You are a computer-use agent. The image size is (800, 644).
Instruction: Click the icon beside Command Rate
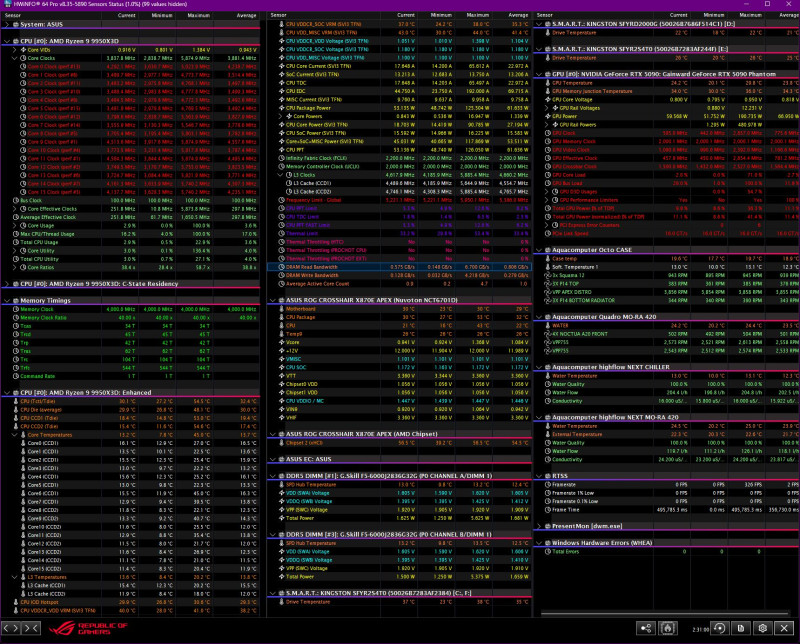pyautogui.click(x=16, y=376)
